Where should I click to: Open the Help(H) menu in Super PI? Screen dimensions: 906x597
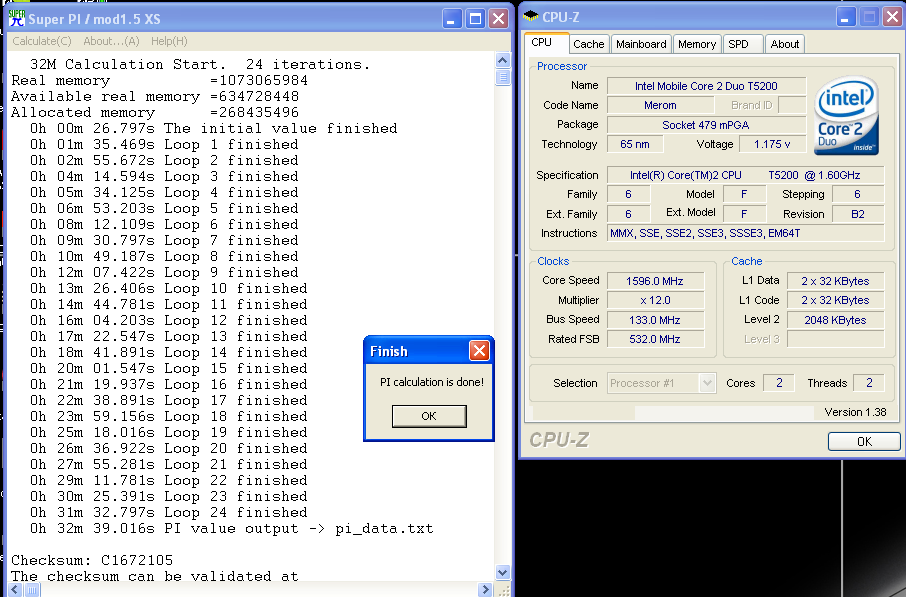click(x=169, y=41)
